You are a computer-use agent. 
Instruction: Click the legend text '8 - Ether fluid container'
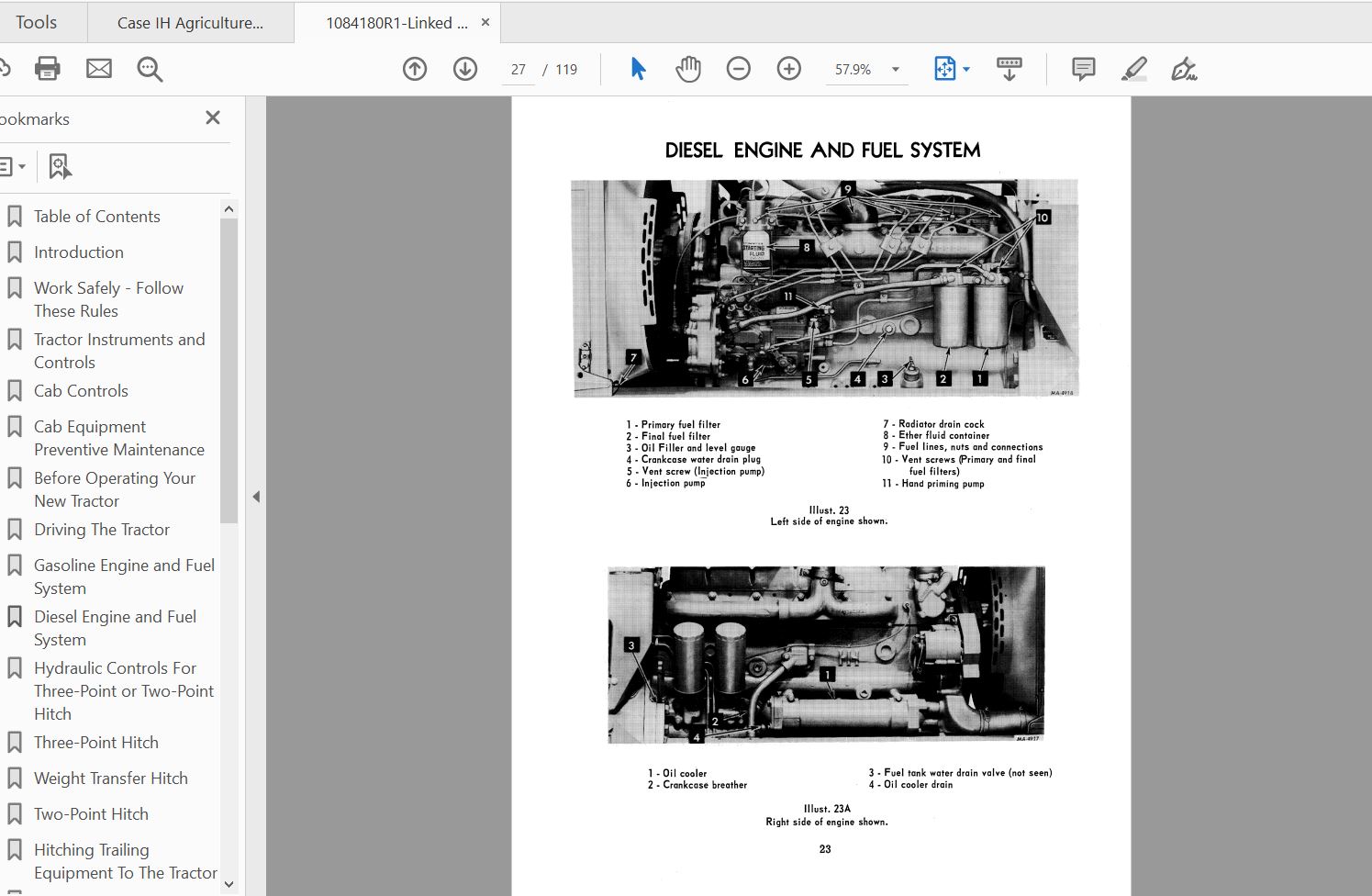pyautogui.click(x=936, y=435)
